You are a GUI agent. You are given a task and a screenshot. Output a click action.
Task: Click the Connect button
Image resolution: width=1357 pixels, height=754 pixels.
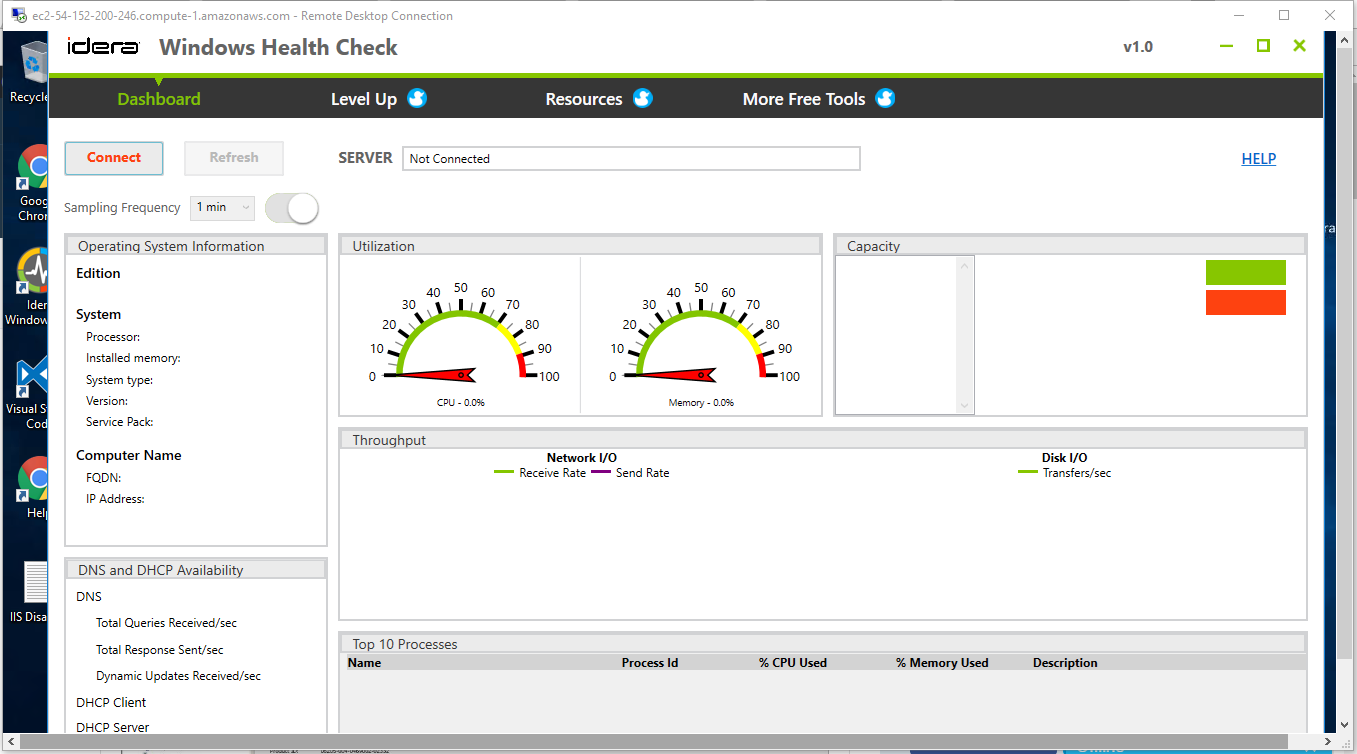coord(114,158)
